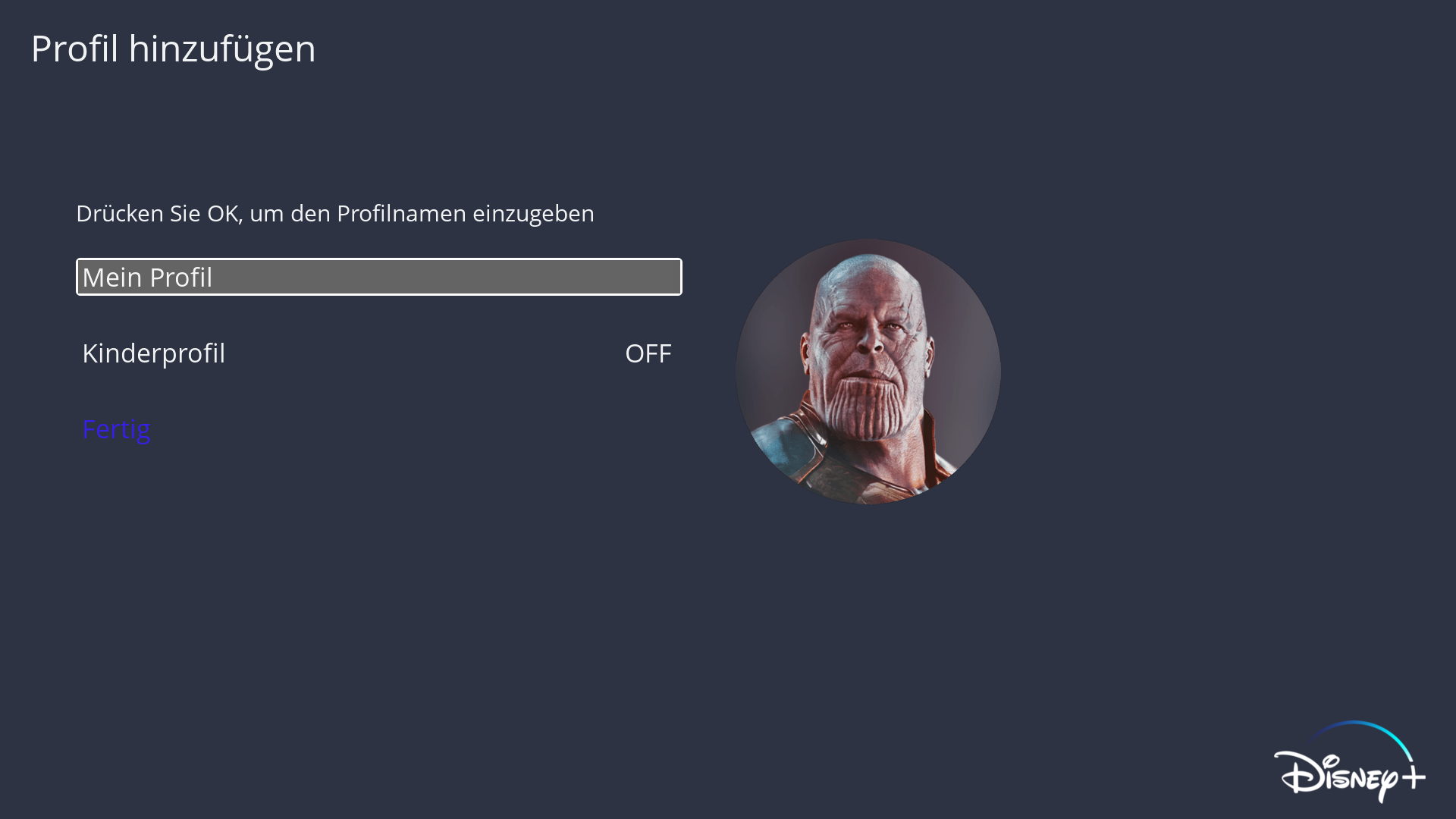This screenshot has width=1456, height=819.
Task: Select the Kinderprofil row label
Action: tap(153, 353)
